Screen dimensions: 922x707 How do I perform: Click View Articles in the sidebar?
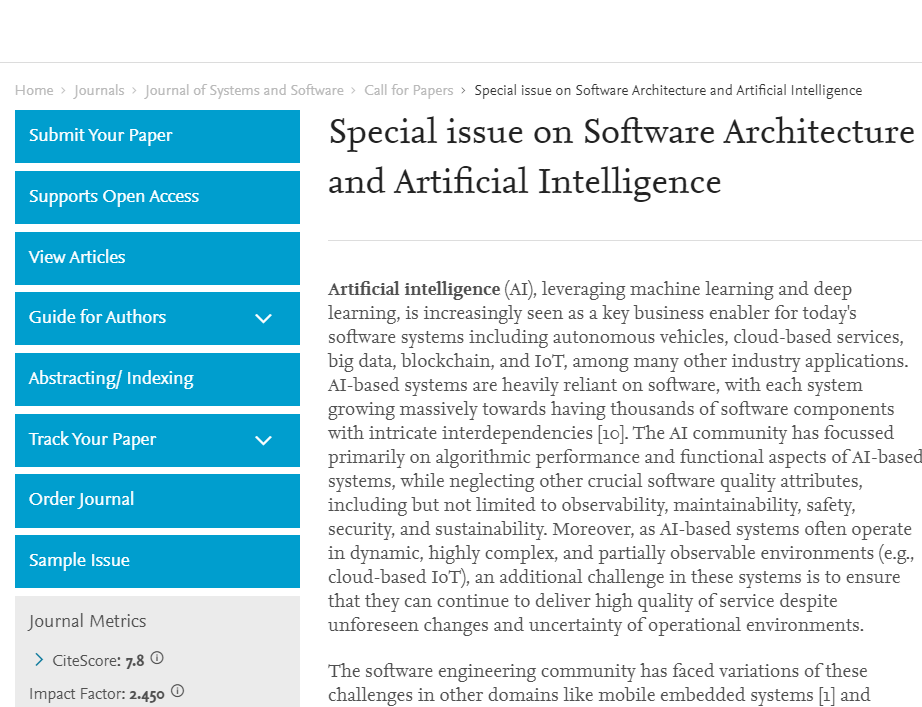pos(77,257)
